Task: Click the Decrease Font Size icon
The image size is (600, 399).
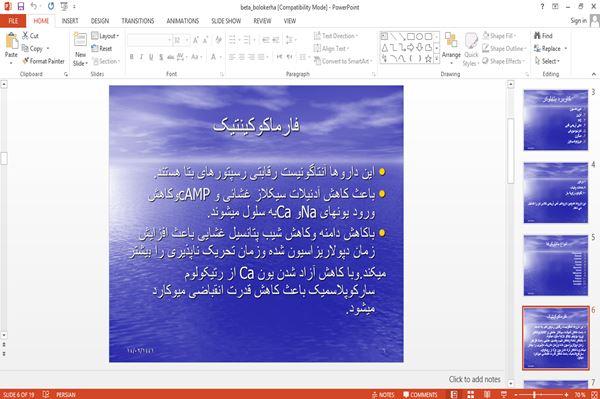Action: click(205, 40)
